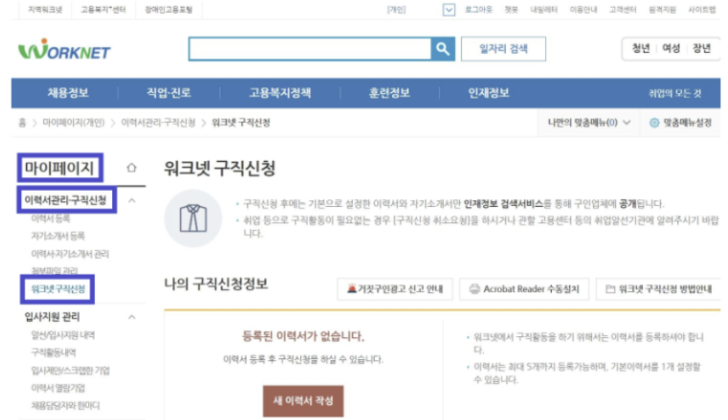Open Acrobat Reader 수동설치 button
The image size is (728, 420).
coord(524,289)
